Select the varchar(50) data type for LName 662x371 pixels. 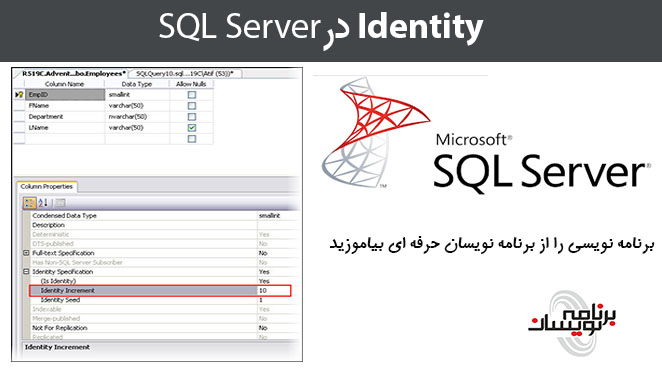(x=137, y=127)
